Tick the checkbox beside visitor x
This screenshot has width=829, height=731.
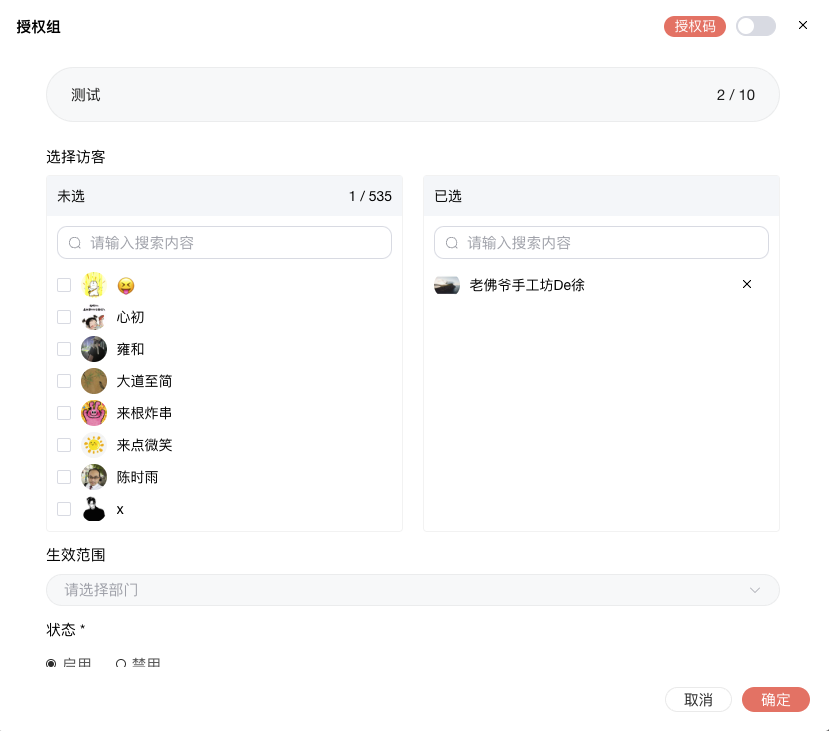click(x=64, y=509)
